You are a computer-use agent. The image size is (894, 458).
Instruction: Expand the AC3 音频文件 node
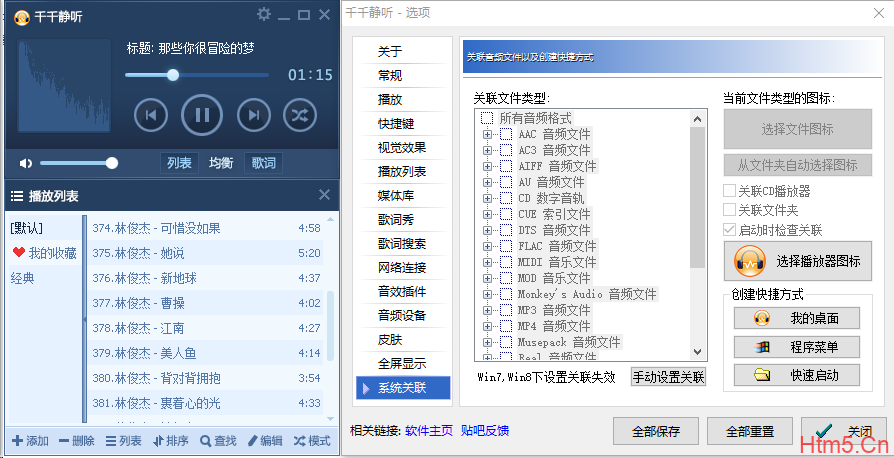click(487, 151)
